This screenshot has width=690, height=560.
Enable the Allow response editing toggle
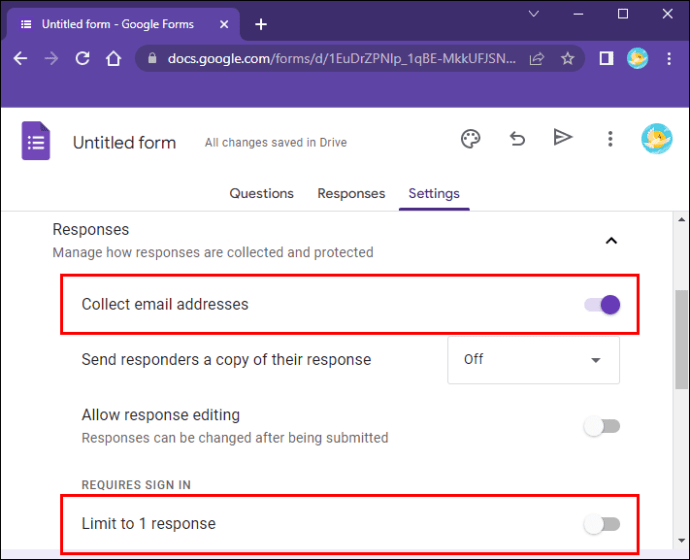pyautogui.click(x=602, y=426)
